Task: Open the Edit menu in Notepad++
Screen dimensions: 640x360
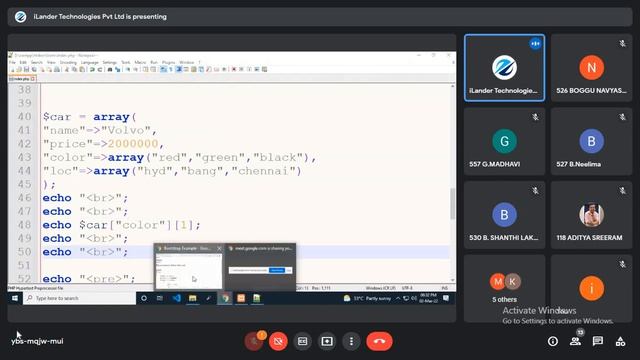Action: coord(23,62)
